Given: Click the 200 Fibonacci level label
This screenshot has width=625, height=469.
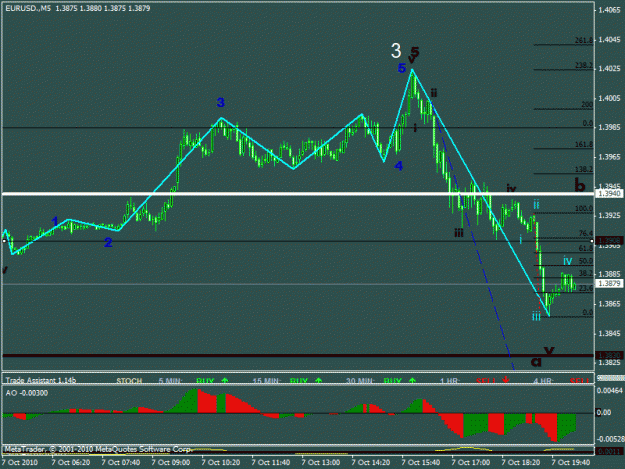Looking at the screenshot, I should 587,105.
